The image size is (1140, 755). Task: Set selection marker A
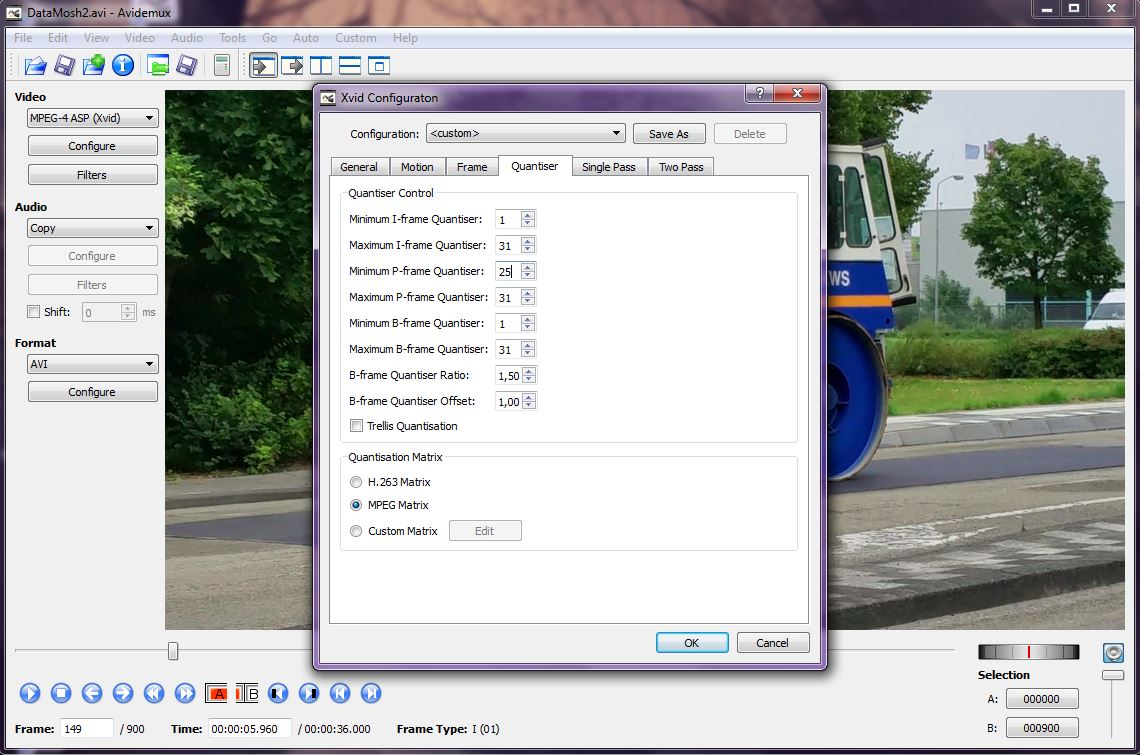216,693
